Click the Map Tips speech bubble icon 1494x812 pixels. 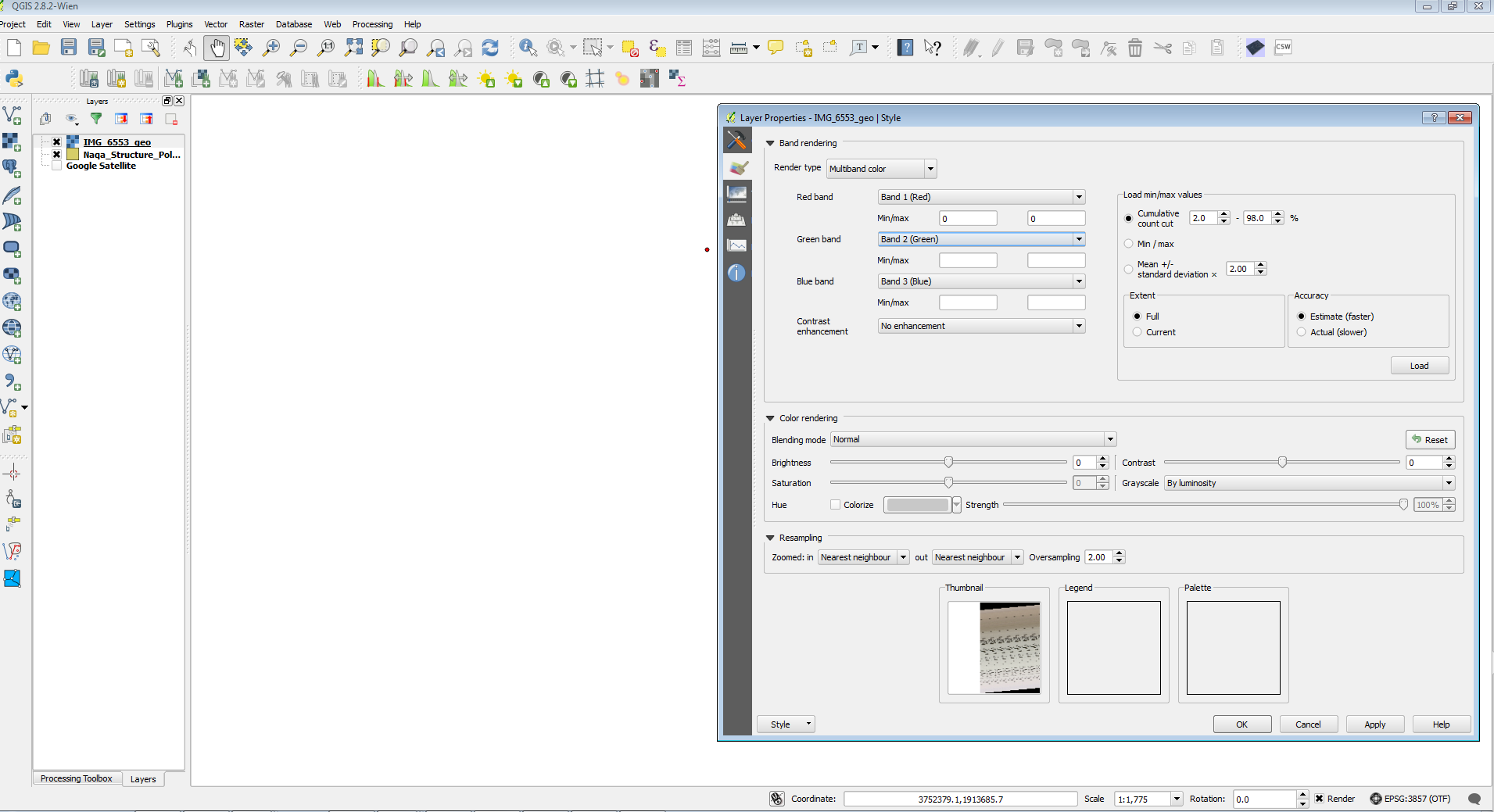(x=776, y=48)
